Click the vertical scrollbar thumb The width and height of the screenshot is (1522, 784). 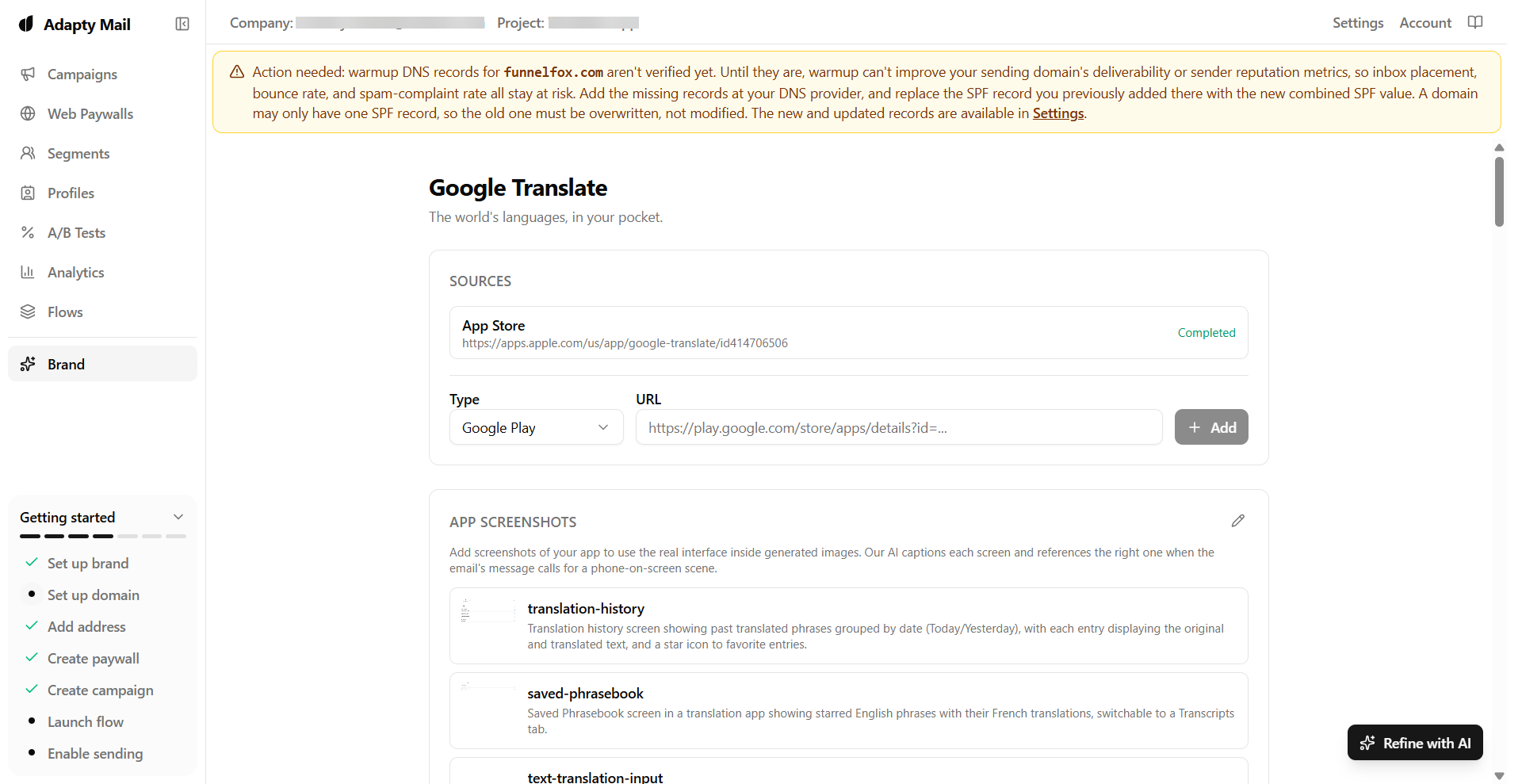pyautogui.click(x=1499, y=191)
